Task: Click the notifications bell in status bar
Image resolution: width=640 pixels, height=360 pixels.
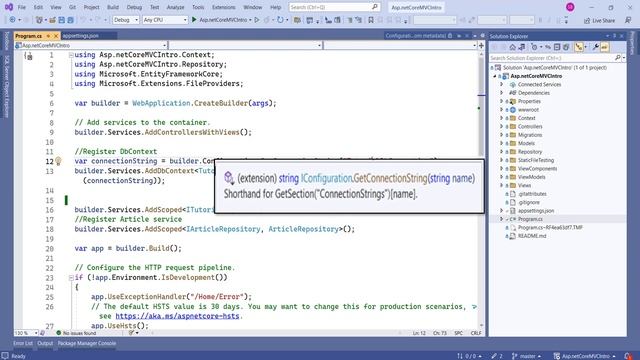Action: coord(628,356)
